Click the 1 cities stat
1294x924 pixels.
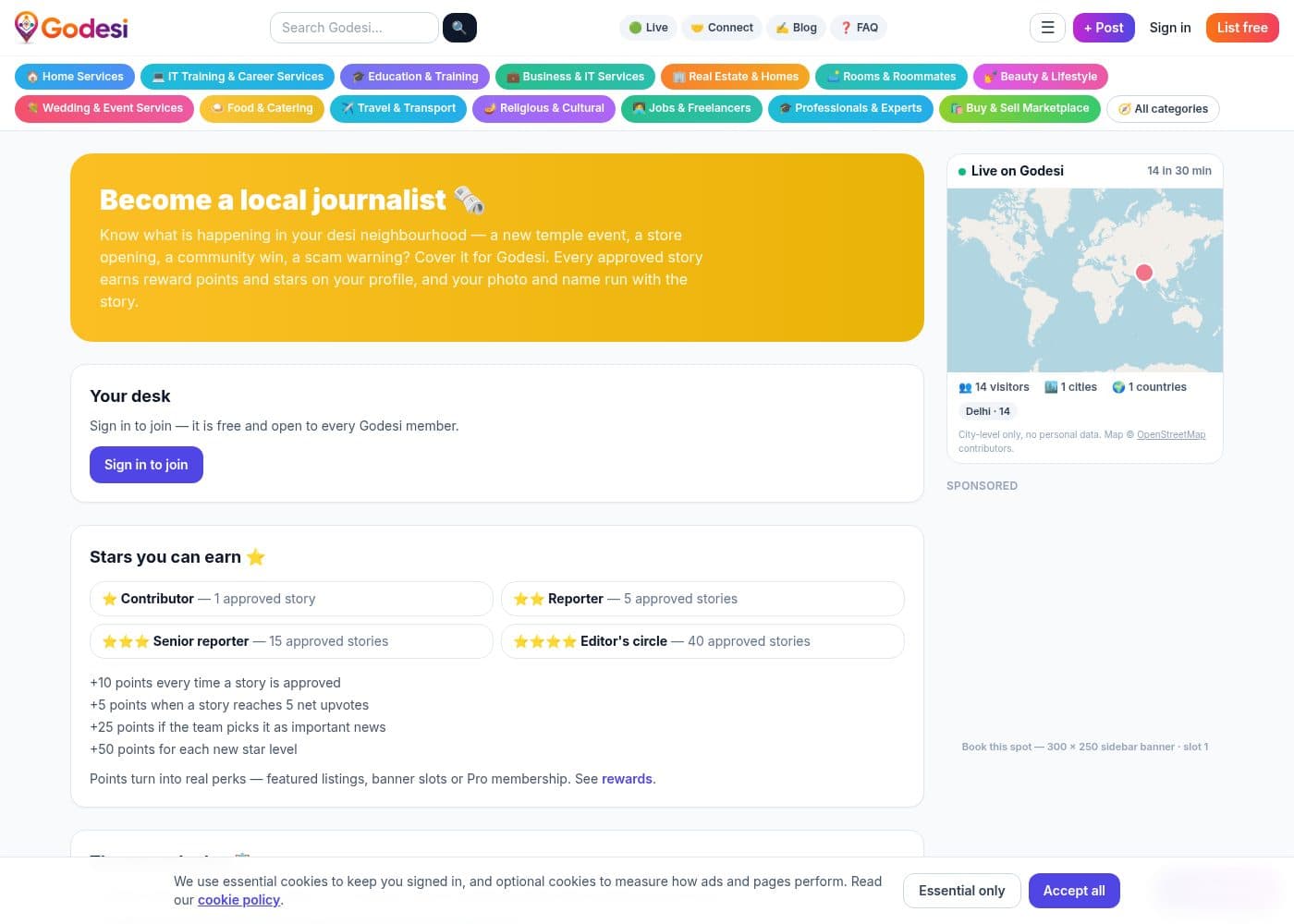(x=1070, y=387)
